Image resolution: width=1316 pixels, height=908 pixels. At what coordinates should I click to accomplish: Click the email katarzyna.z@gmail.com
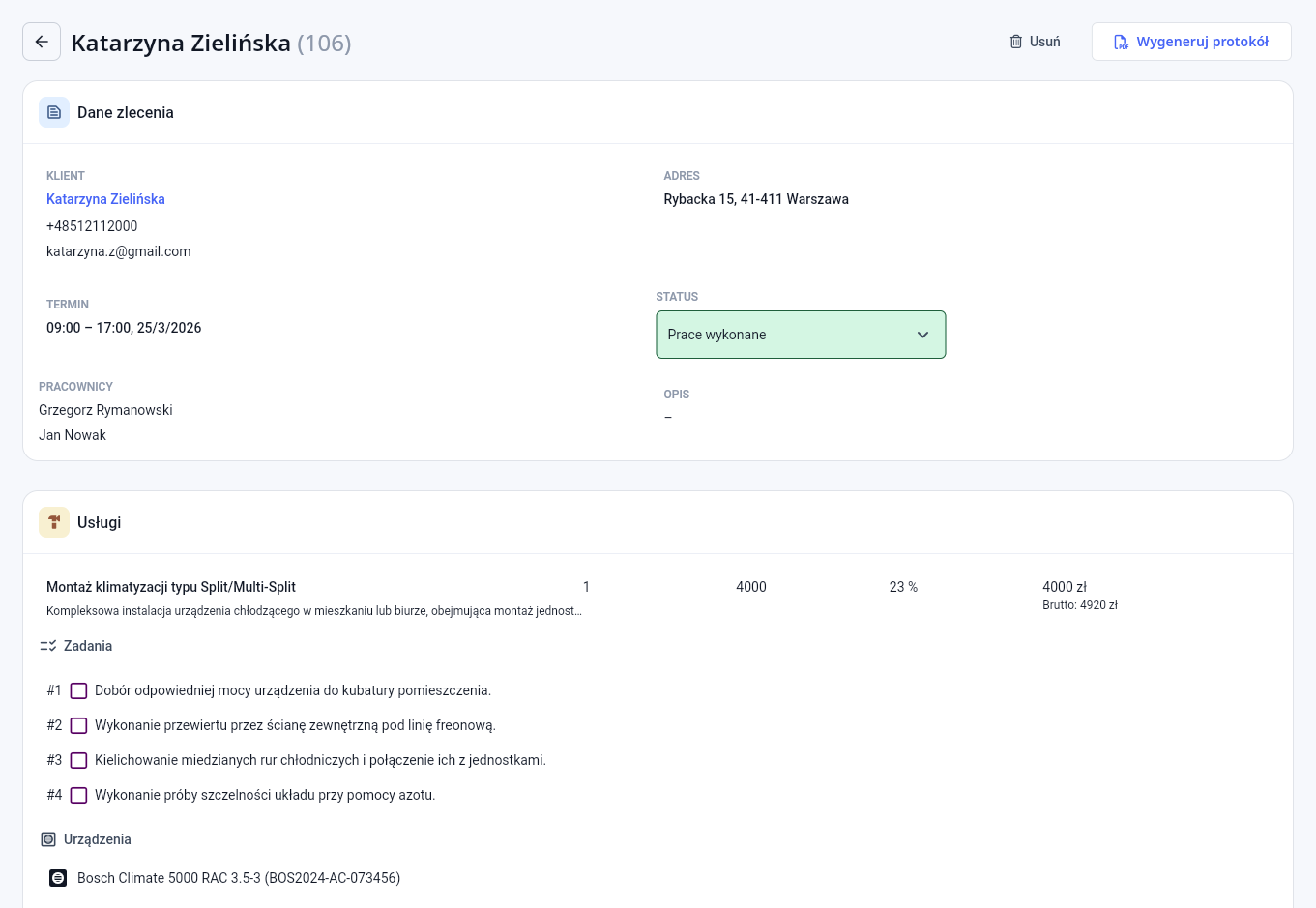tap(118, 251)
